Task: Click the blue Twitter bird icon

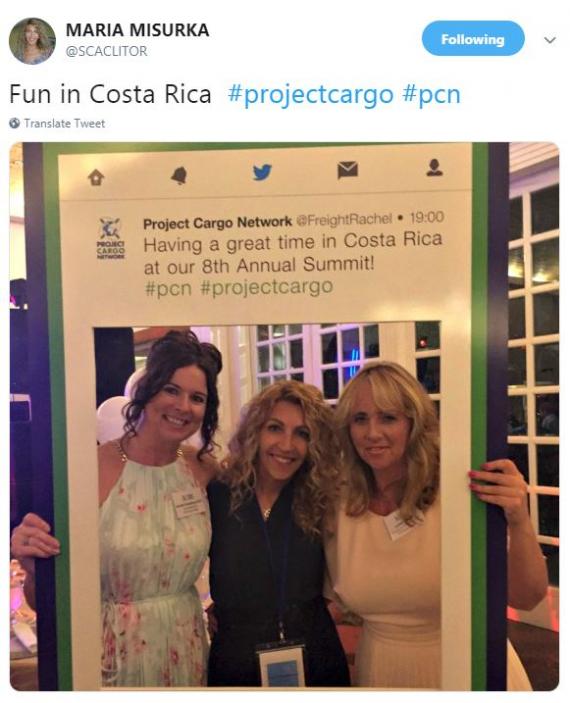Action: pos(262,172)
